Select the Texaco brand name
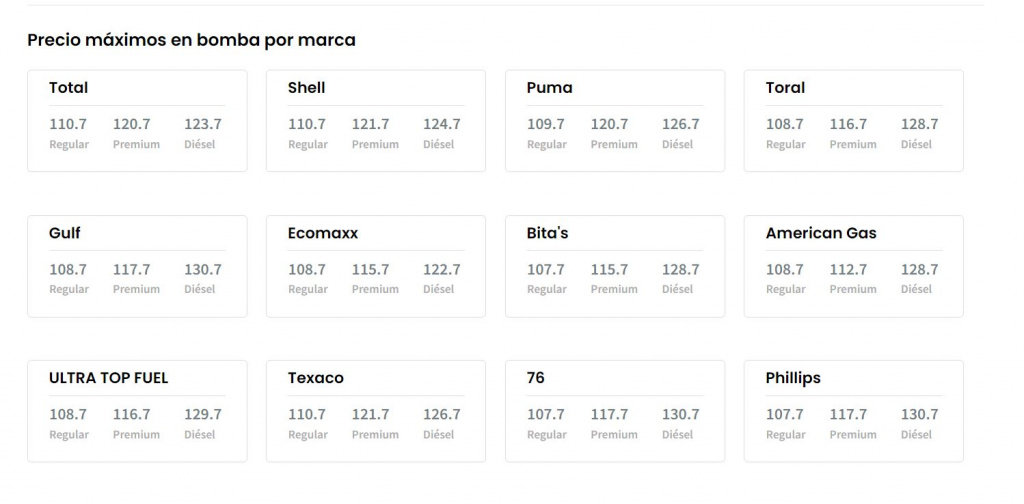 pos(316,378)
